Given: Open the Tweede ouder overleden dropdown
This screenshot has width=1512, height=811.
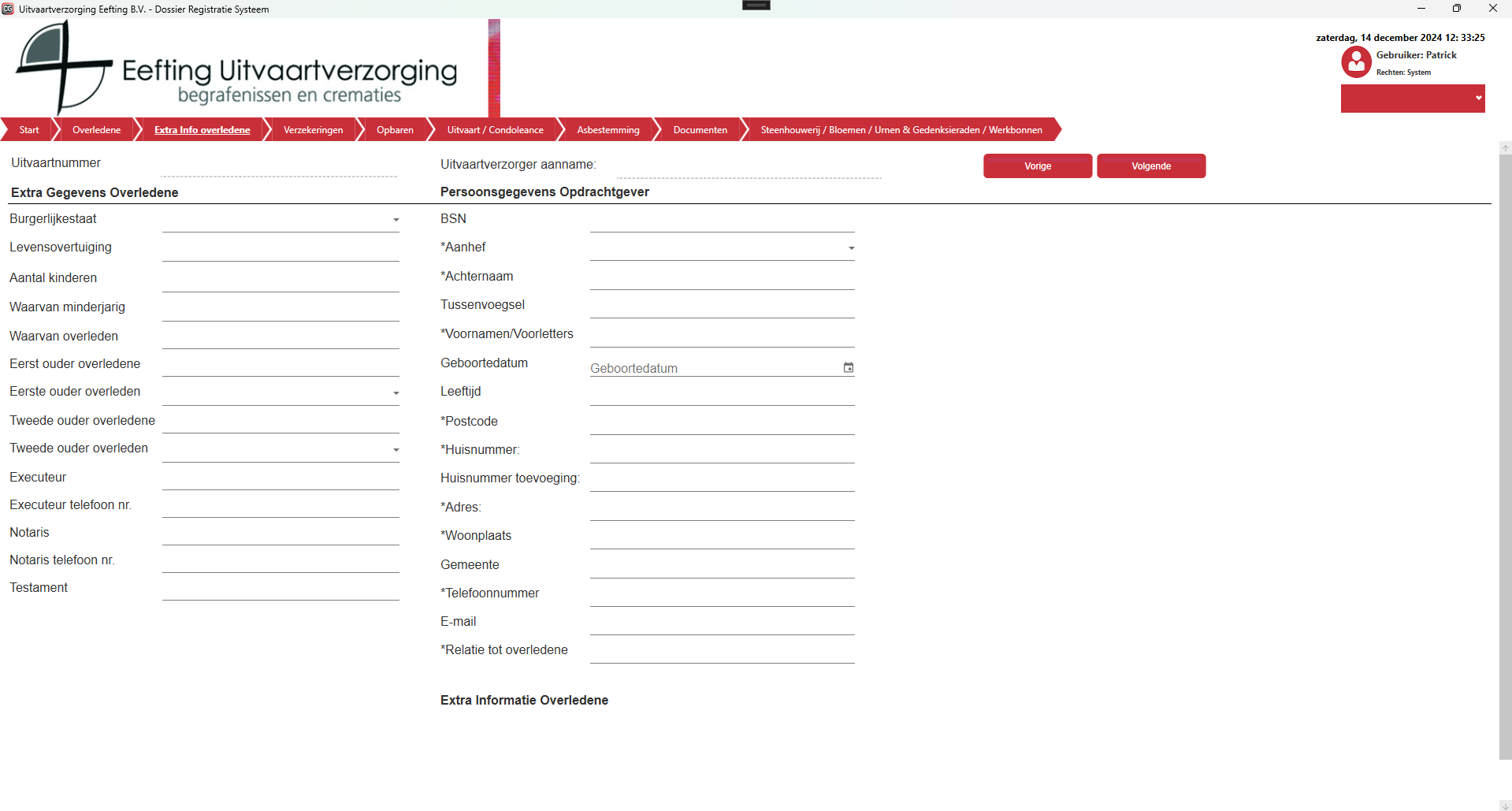Looking at the screenshot, I should [x=396, y=450].
